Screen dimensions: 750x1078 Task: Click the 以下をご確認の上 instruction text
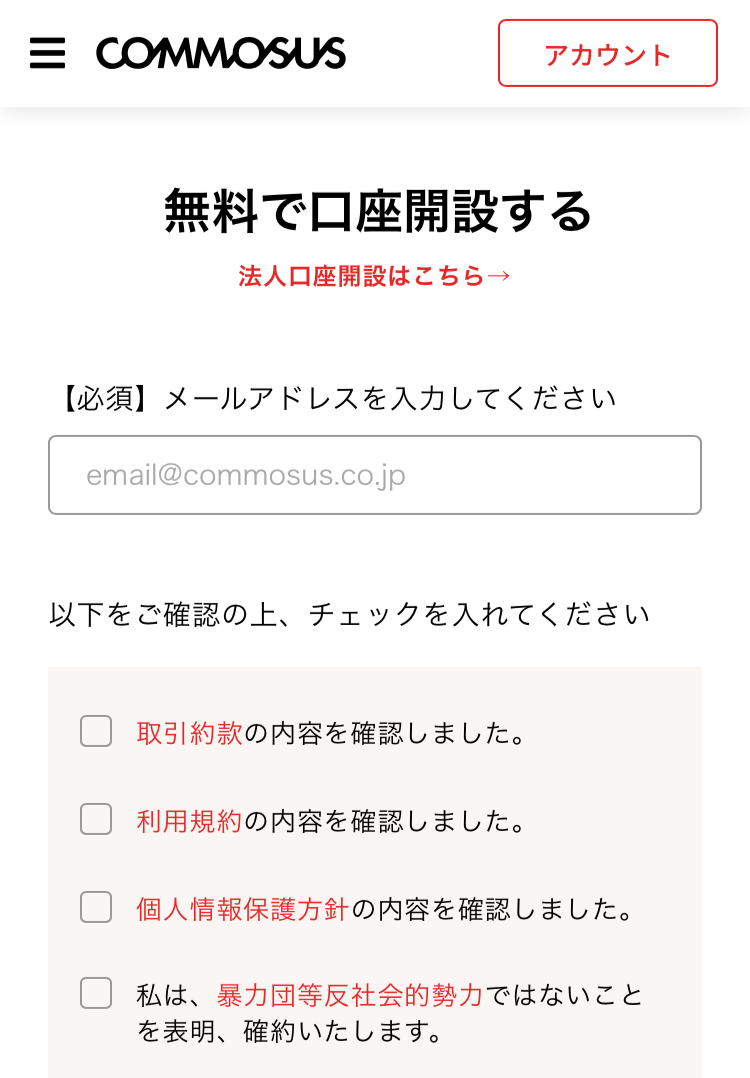tap(349, 614)
